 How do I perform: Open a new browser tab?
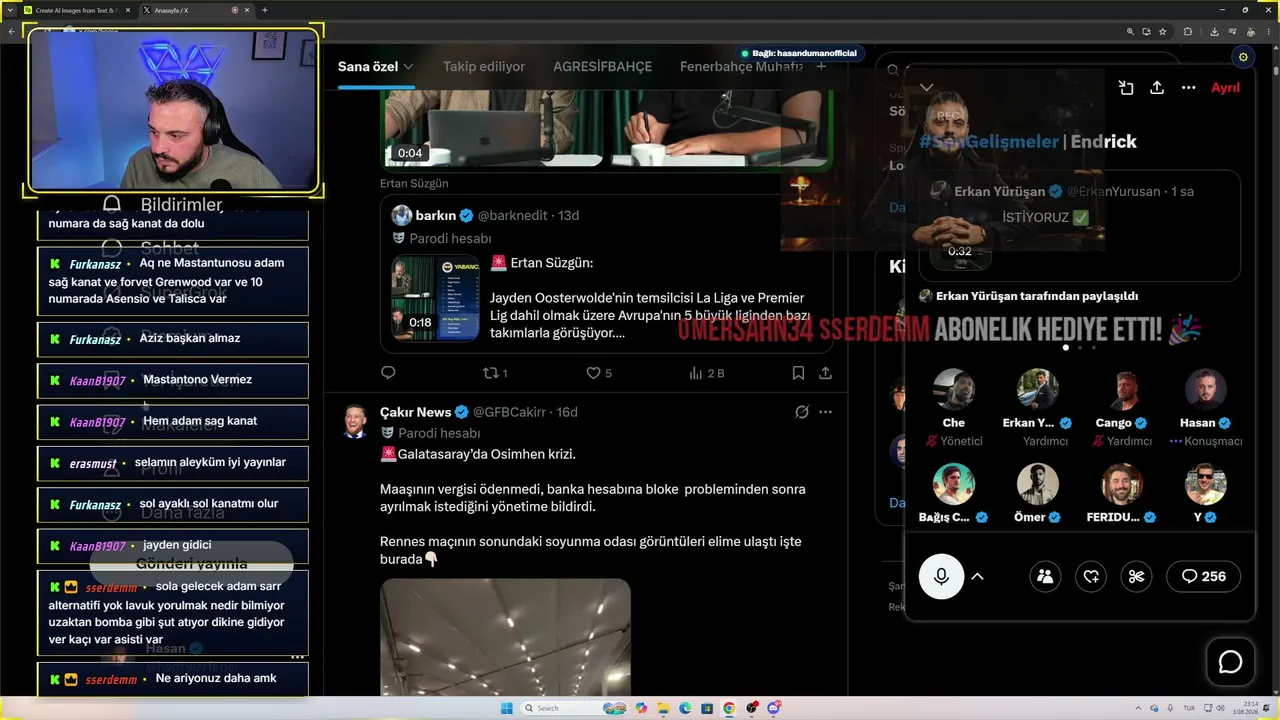pos(265,10)
